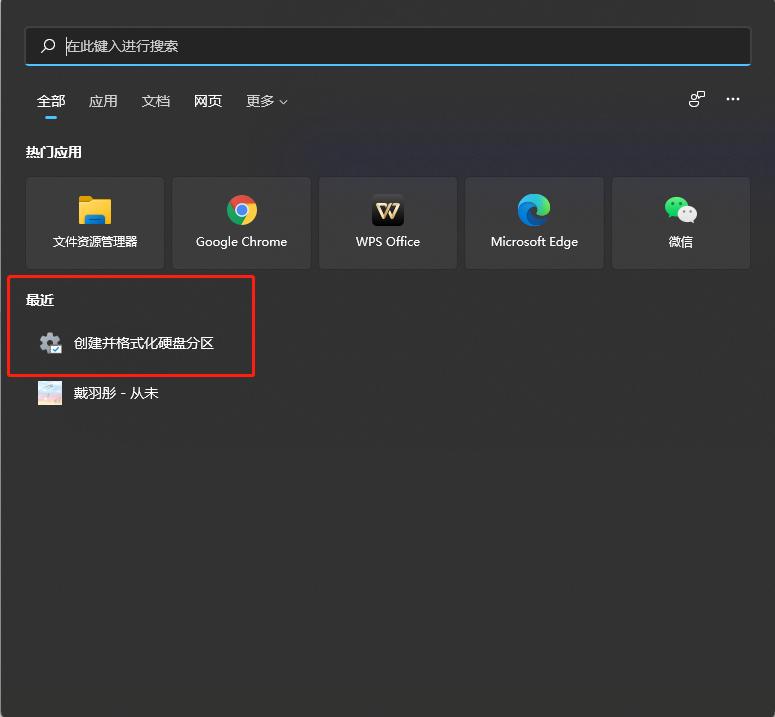Switch to the 文档 tab

coord(156,101)
